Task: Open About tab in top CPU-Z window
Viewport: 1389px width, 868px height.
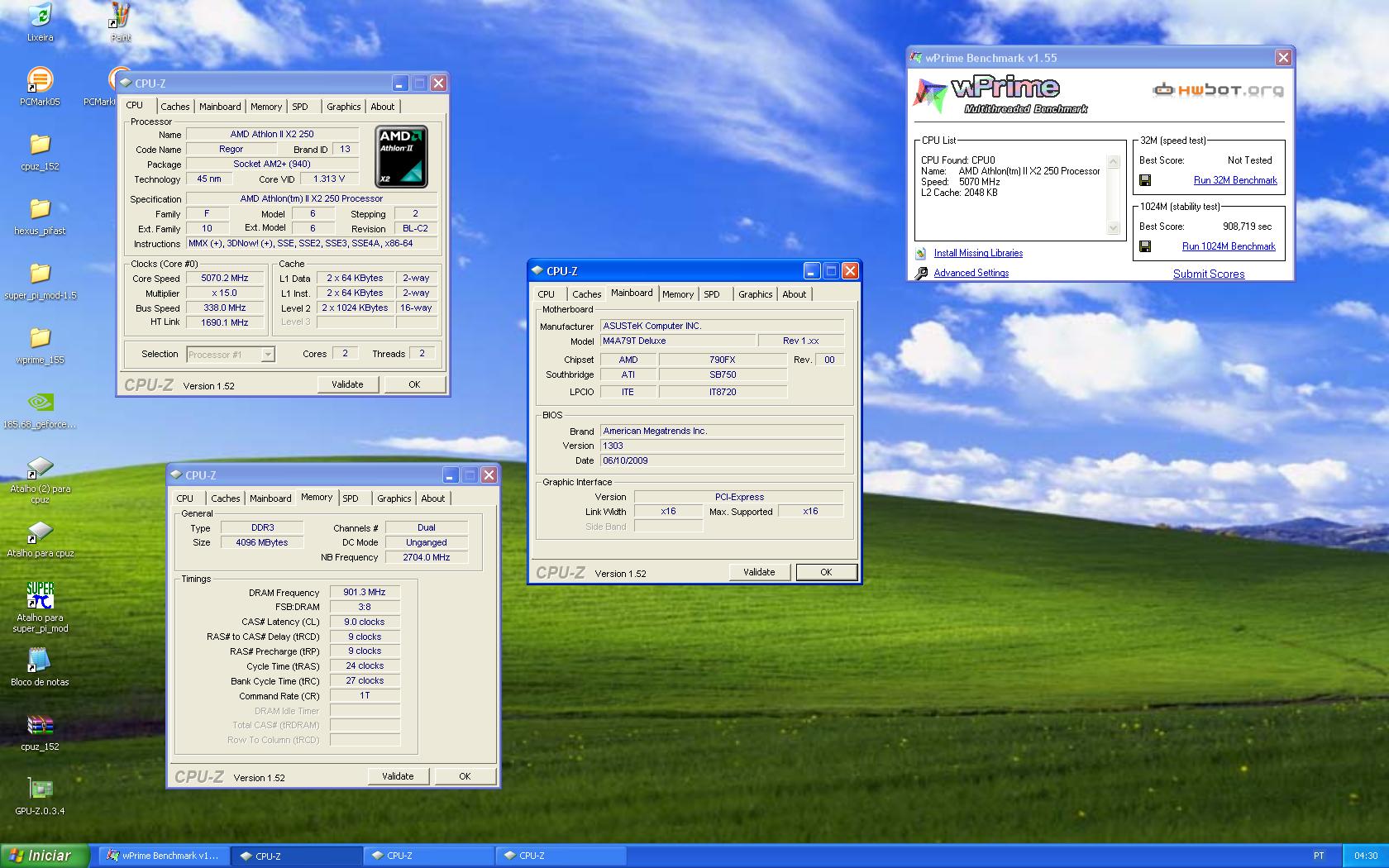Action: pos(382,107)
